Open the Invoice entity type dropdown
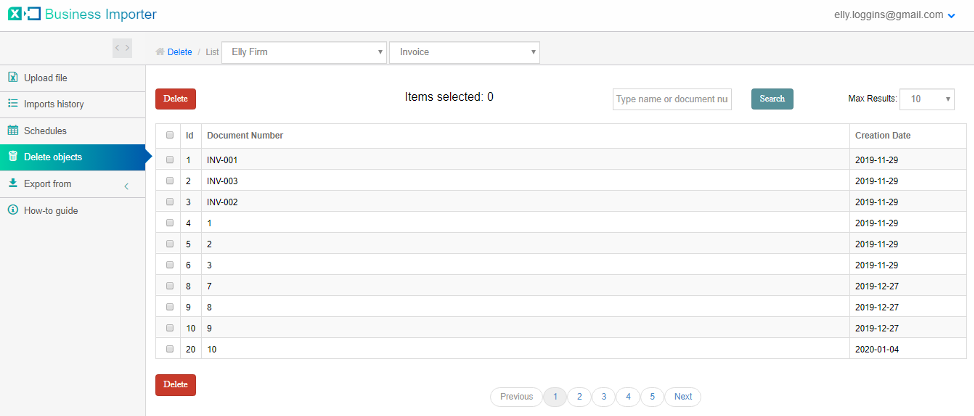Screen dimensions: 974x416 464,52
